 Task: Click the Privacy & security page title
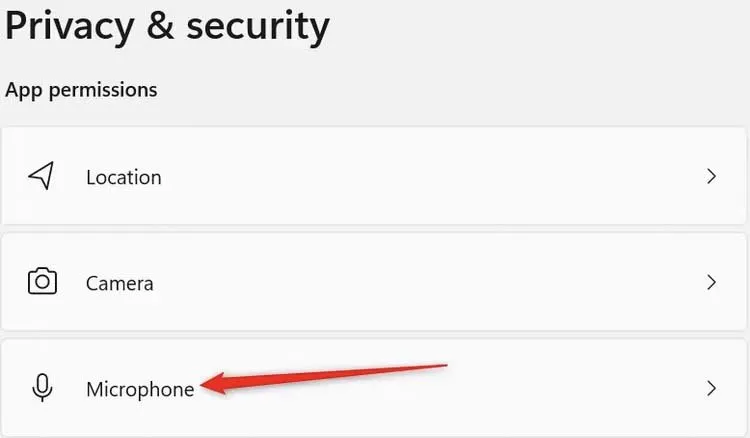pos(167,27)
